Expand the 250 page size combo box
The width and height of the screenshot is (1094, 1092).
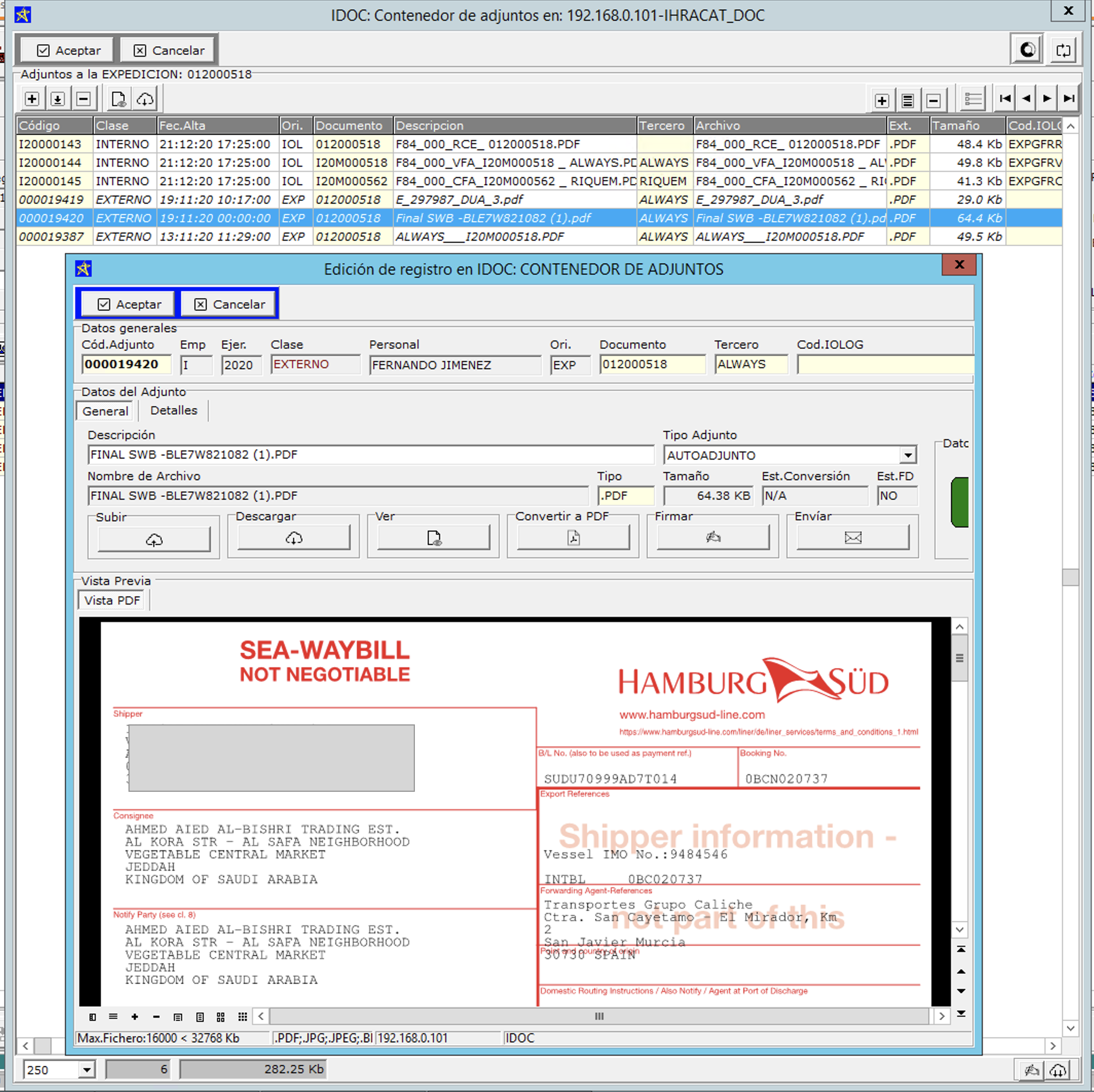tap(87, 1069)
